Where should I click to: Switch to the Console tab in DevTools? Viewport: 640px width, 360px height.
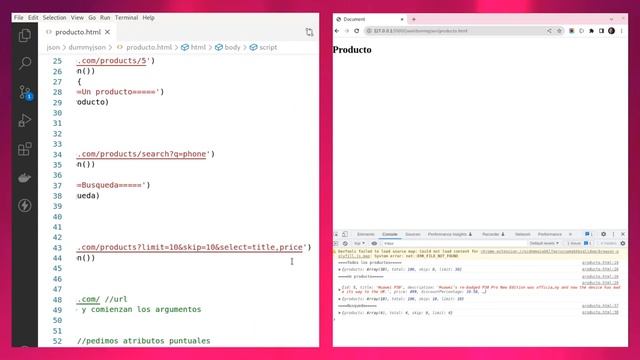(390, 234)
